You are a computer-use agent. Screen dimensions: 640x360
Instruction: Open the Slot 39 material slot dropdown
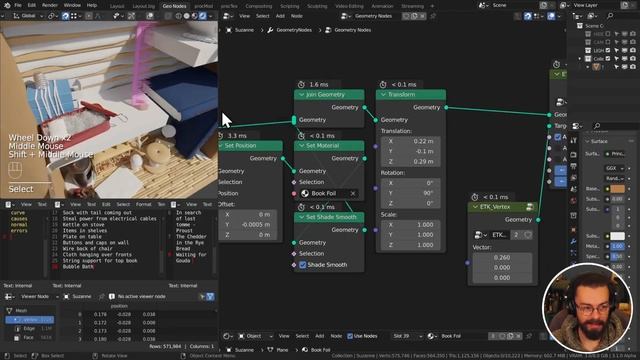pos(407,336)
